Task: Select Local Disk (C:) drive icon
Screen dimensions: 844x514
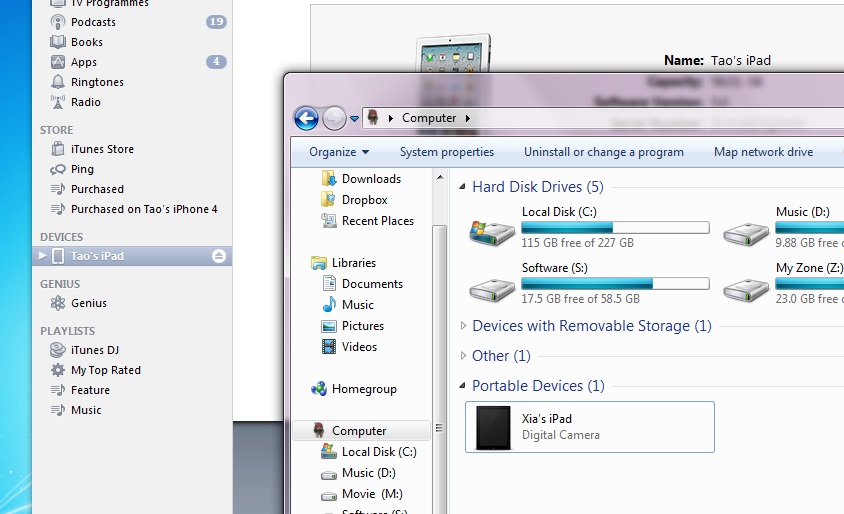Action: pos(492,233)
